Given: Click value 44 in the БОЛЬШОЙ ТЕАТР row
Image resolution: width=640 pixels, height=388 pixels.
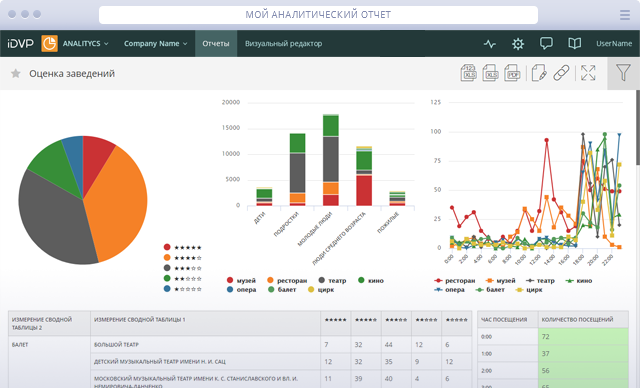Looking at the screenshot, I should [396, 345].
